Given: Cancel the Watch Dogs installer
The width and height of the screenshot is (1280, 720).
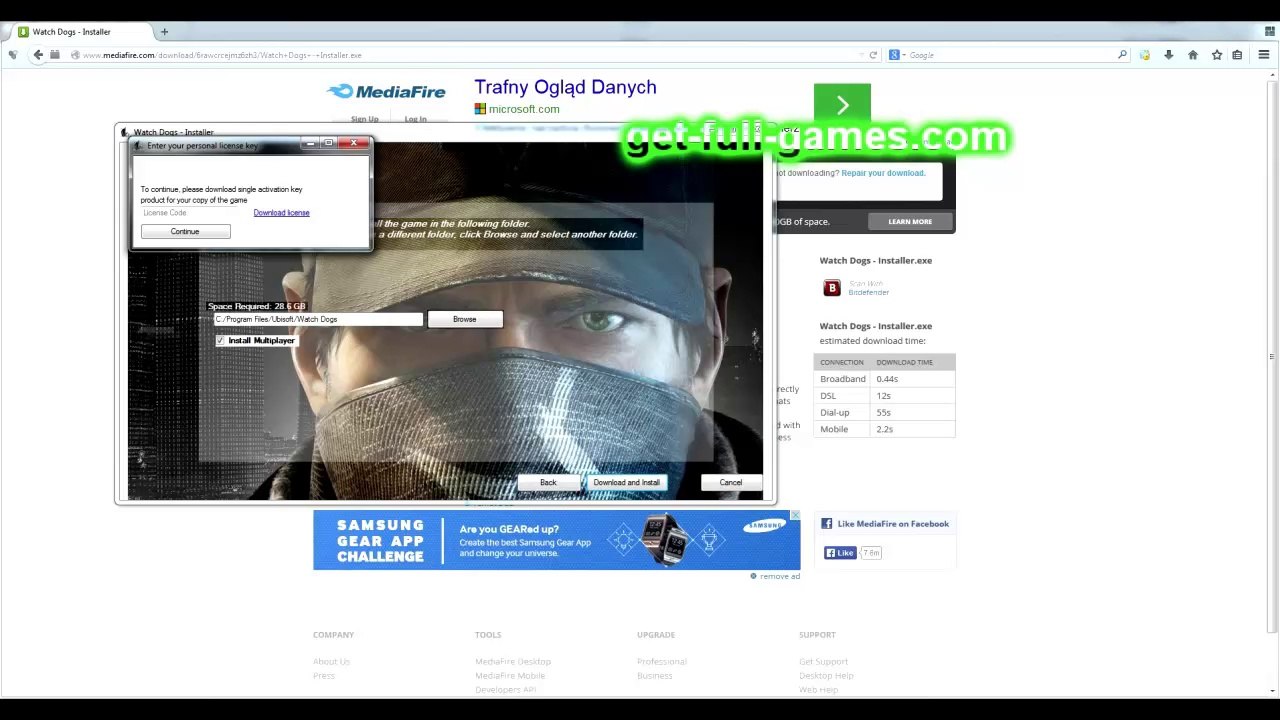Looking at the screenshot, I should click(x=731, y=483).
